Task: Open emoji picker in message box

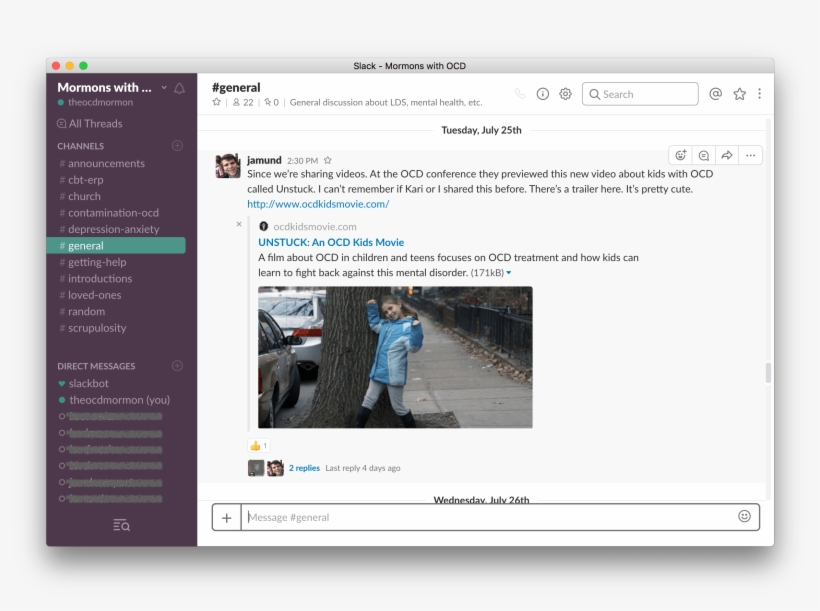Action: click(744, 516)
